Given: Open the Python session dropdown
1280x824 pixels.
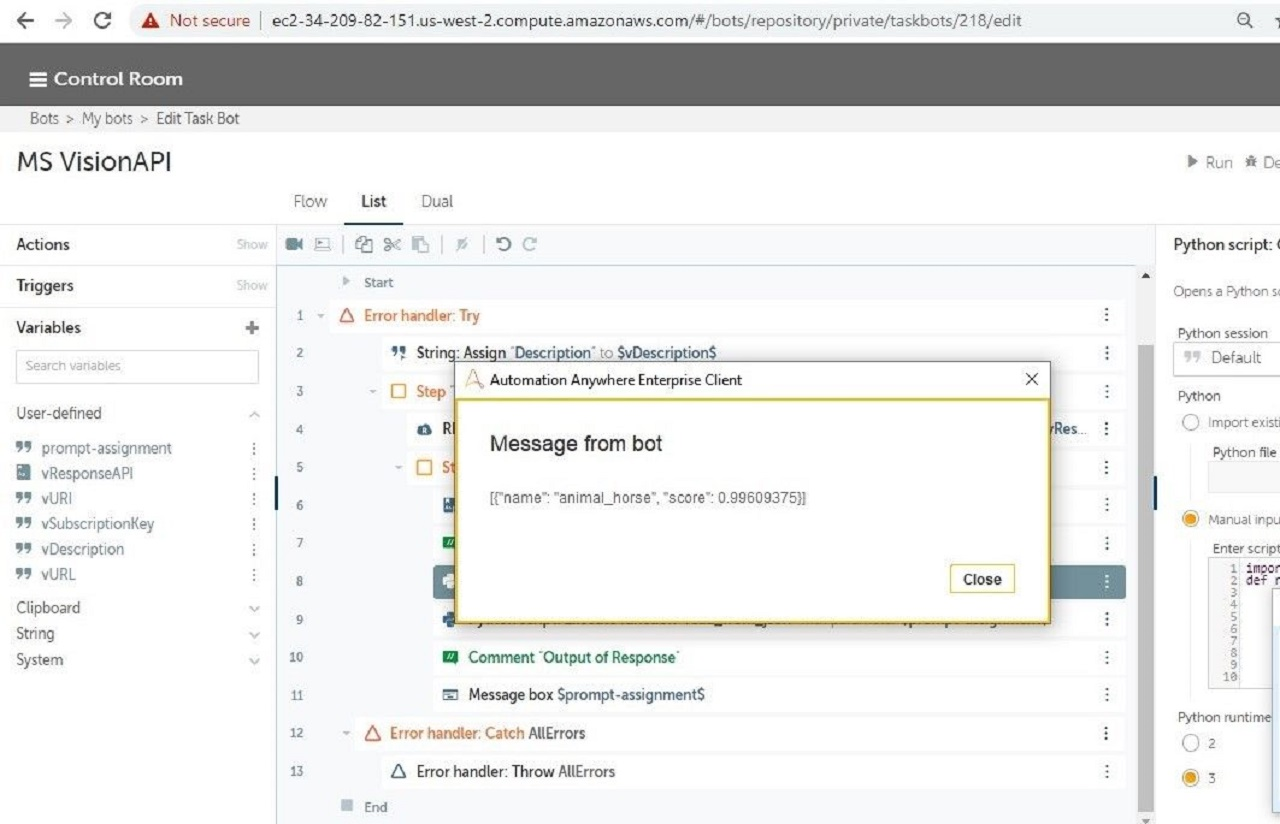Looking at the screenshot, I should pos(1226,357).
